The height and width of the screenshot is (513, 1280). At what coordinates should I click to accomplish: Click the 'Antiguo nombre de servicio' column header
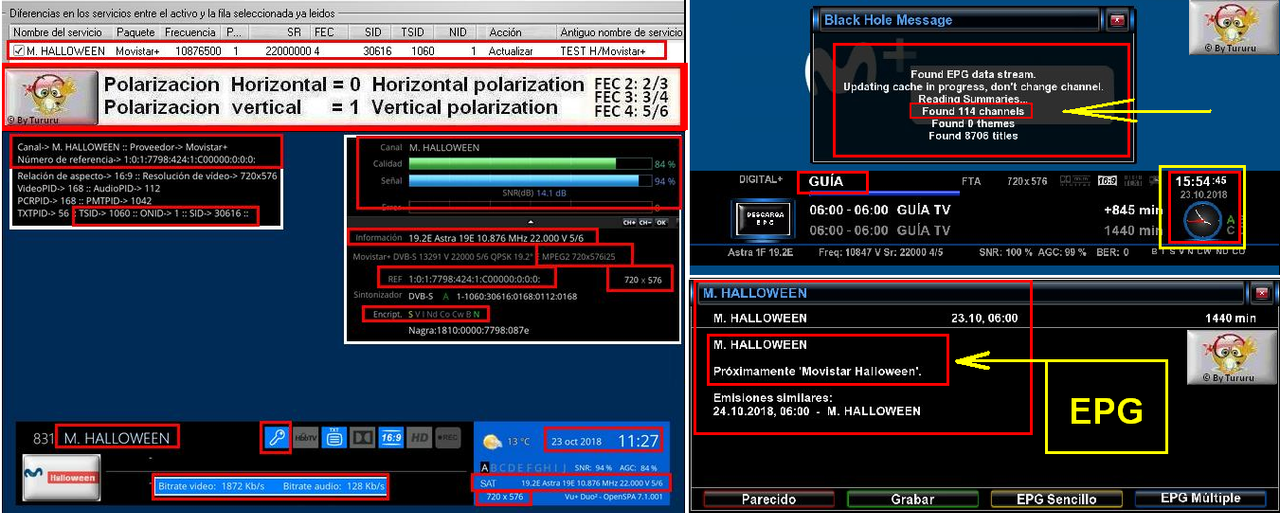(620, 32)
